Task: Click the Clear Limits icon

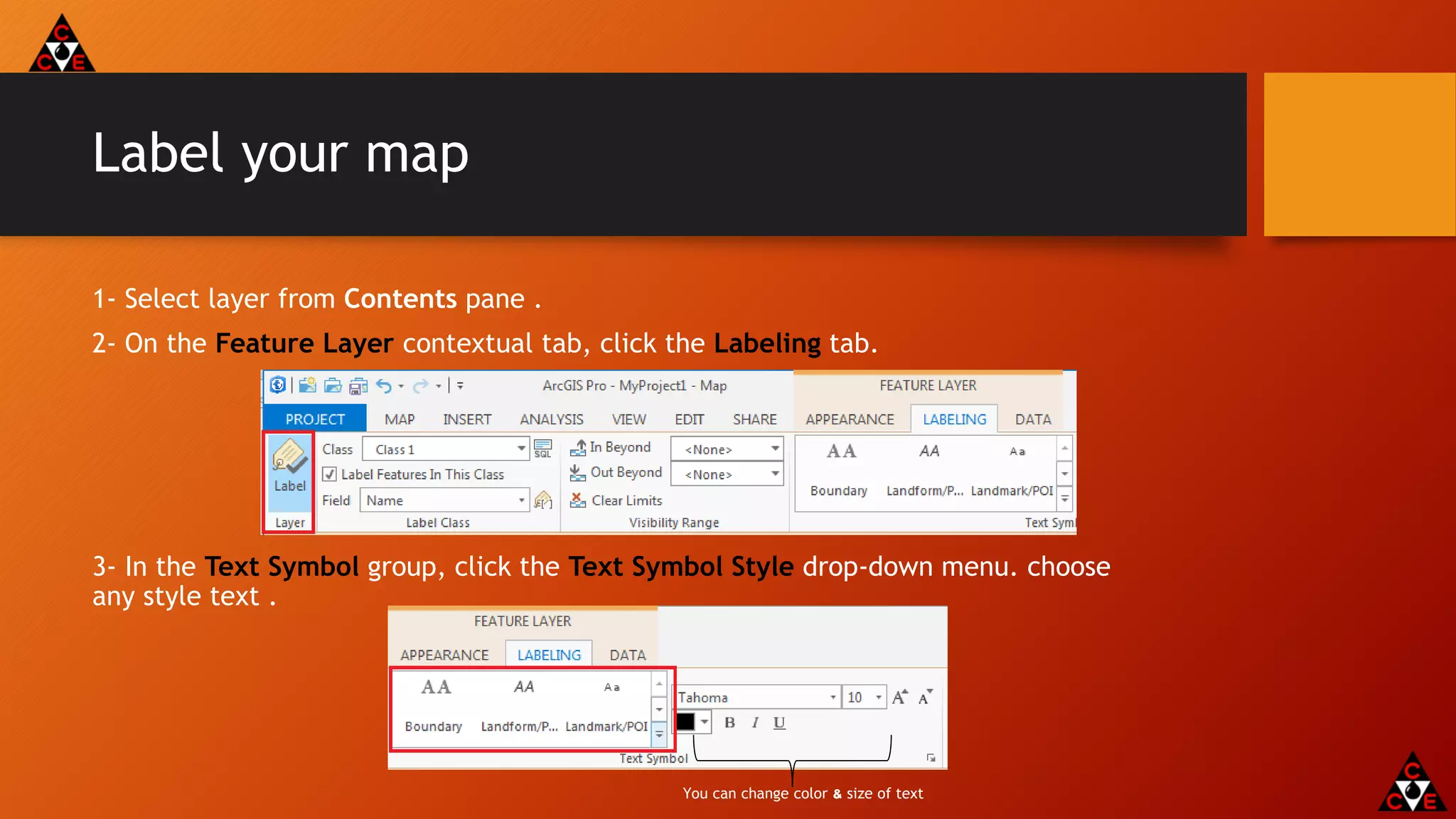Action: pos(578,500)
